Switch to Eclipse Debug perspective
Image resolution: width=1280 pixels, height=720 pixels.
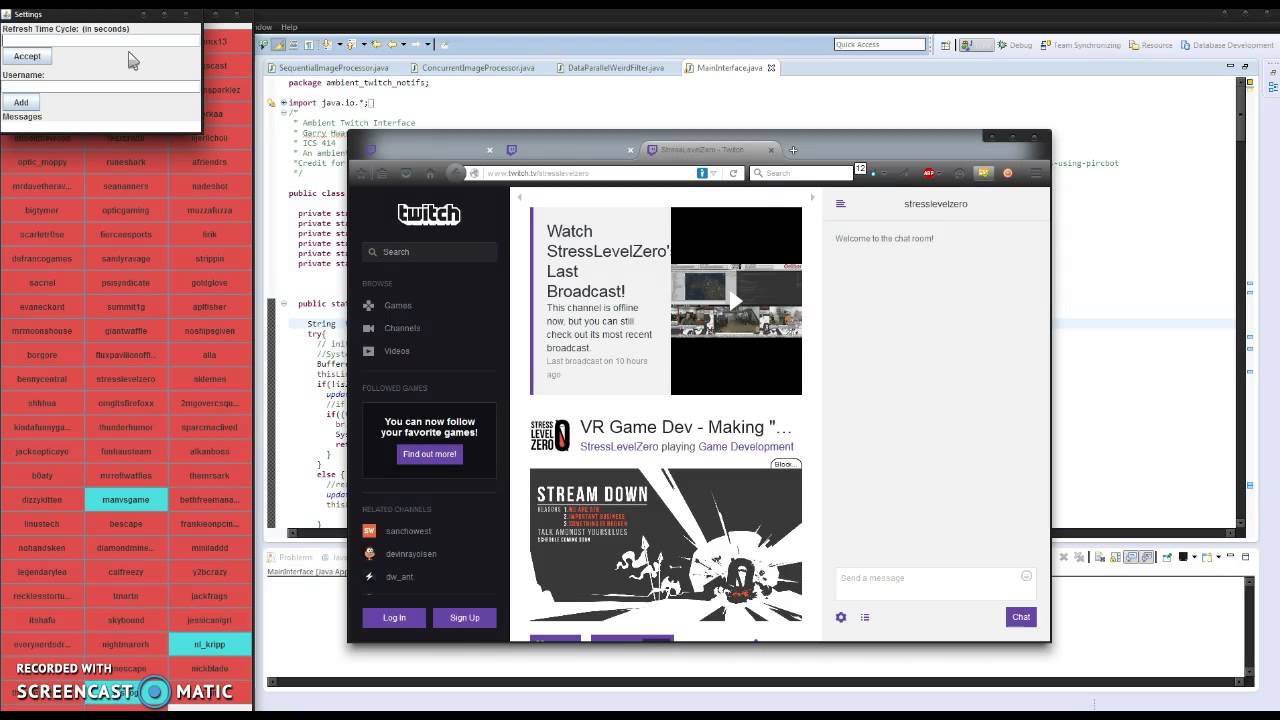tap(1014, 45)
